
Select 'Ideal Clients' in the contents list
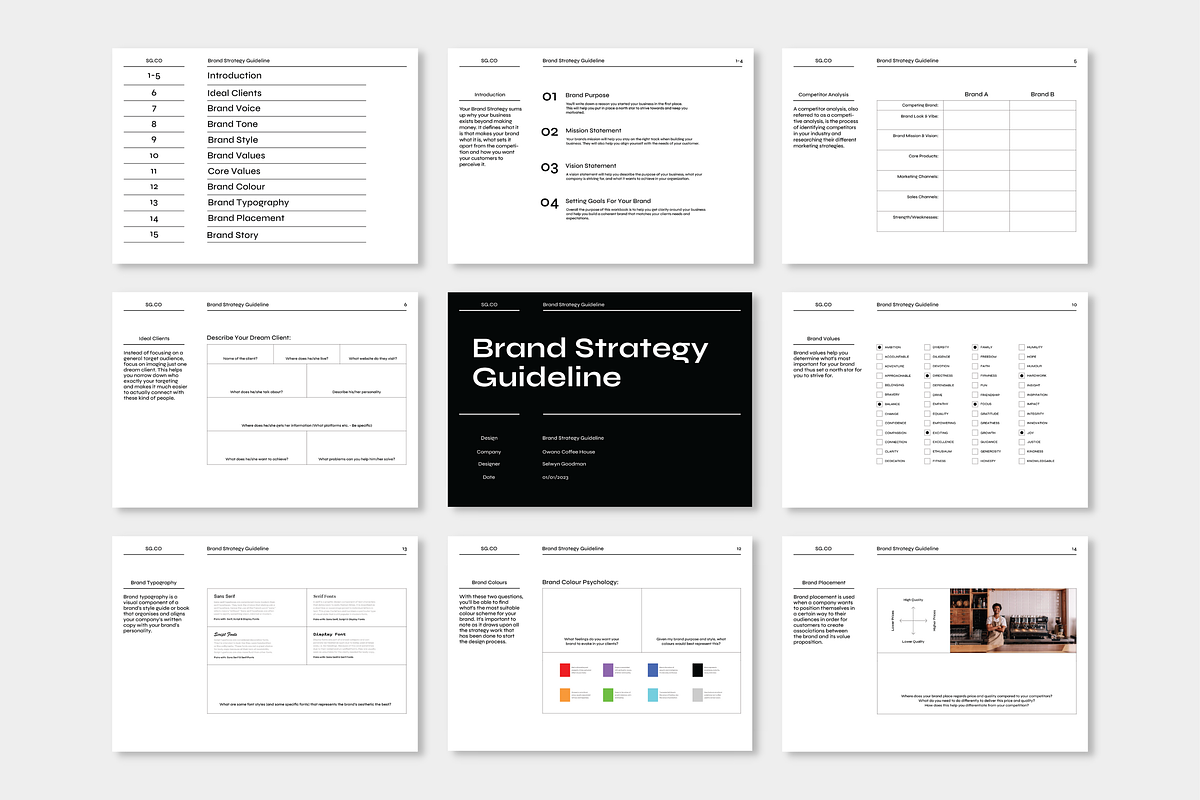[x=234, y=93]
